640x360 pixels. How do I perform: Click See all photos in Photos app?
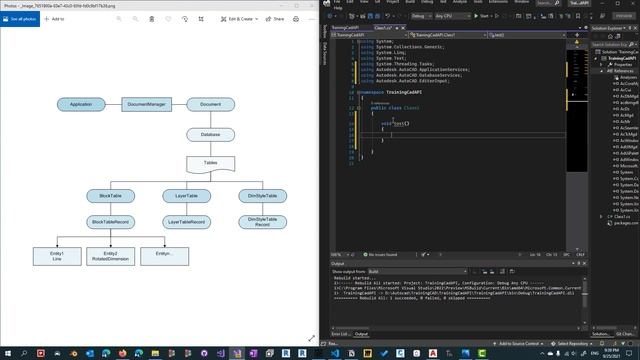(x=20, y=19)
